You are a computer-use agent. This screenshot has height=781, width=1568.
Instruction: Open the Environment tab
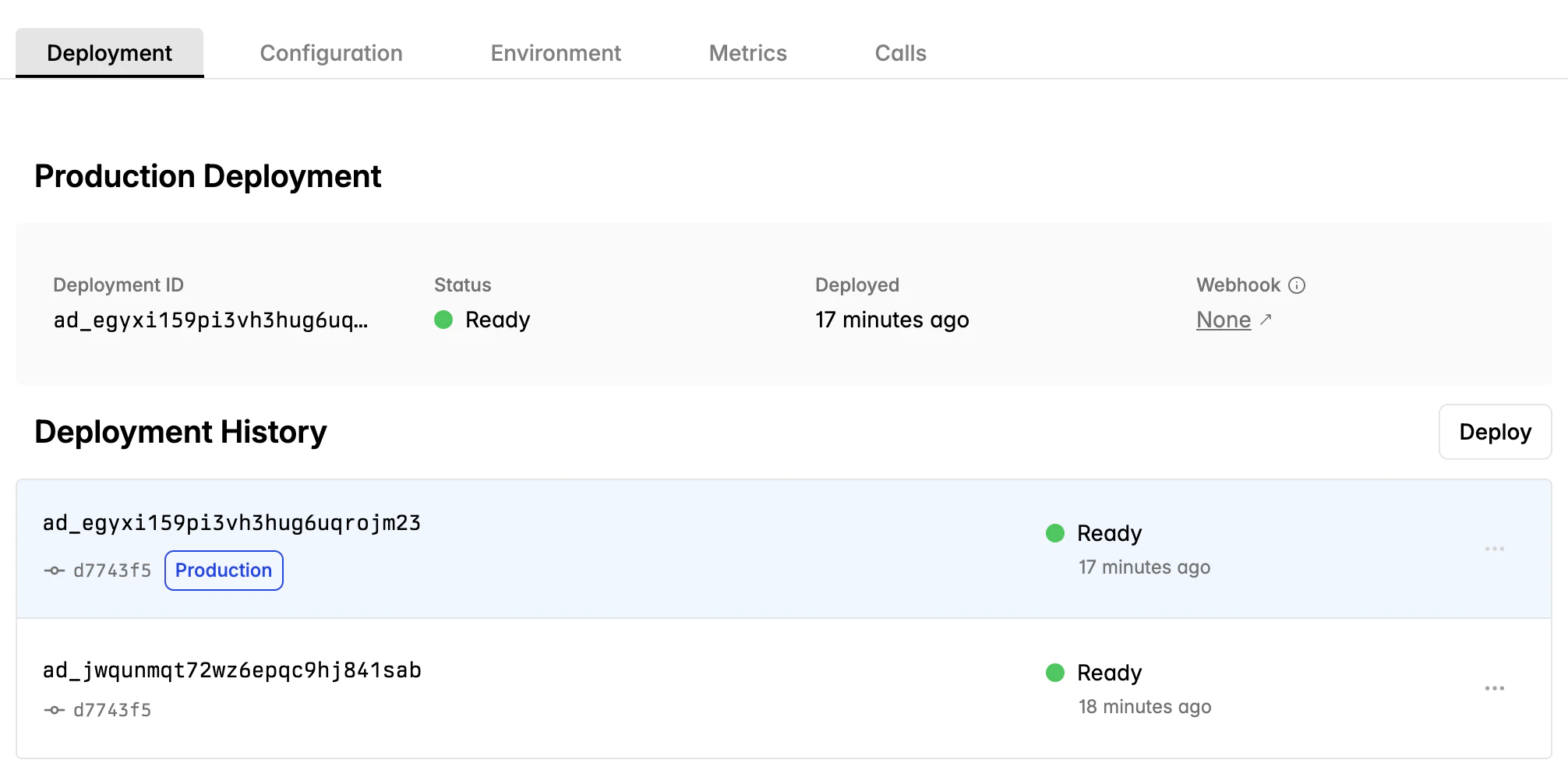click(x=556, y=52)
